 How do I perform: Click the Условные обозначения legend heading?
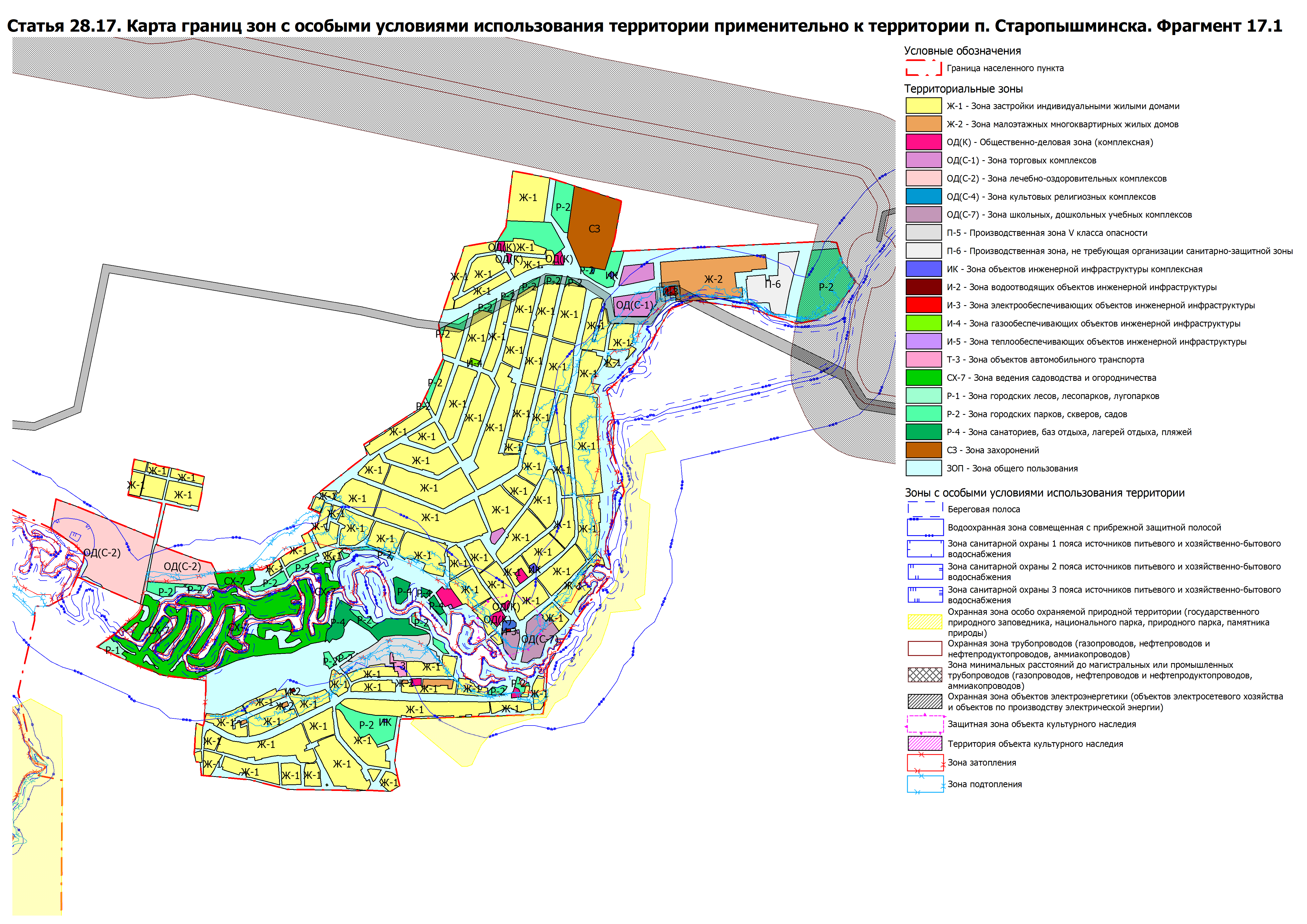(x=962, y=51)
